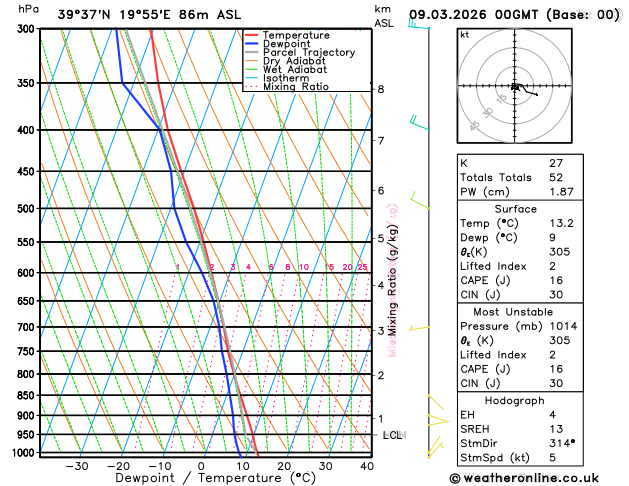Click the surface Temp value 13.2
This screenshot has width=629, height=486.
coord(562,223)
